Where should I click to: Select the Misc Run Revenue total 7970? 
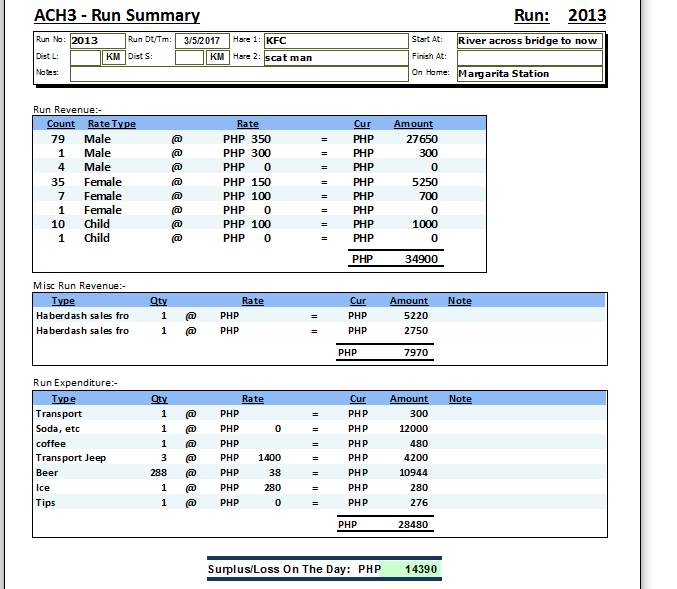pos(415,352)
